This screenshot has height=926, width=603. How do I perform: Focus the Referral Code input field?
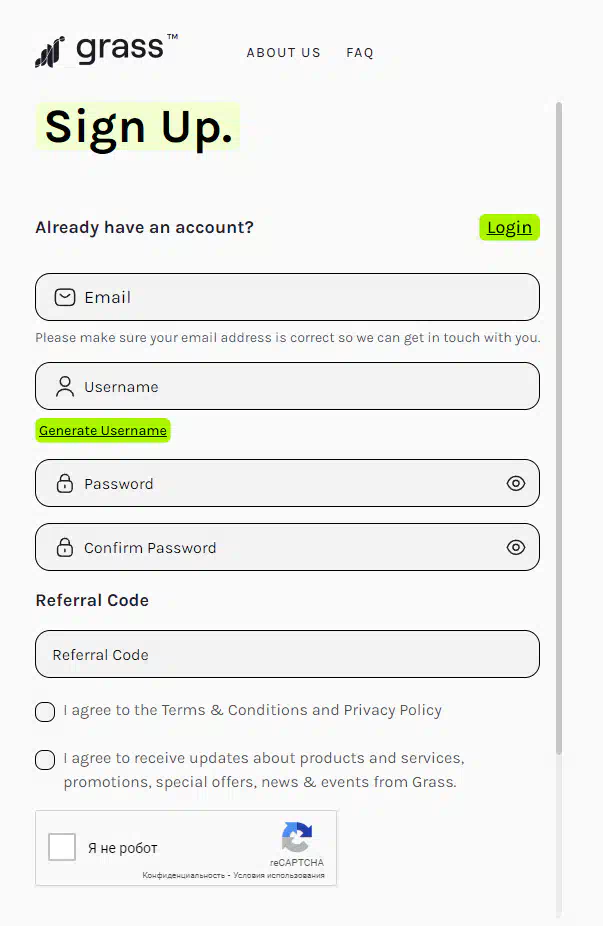click(288, 654)
